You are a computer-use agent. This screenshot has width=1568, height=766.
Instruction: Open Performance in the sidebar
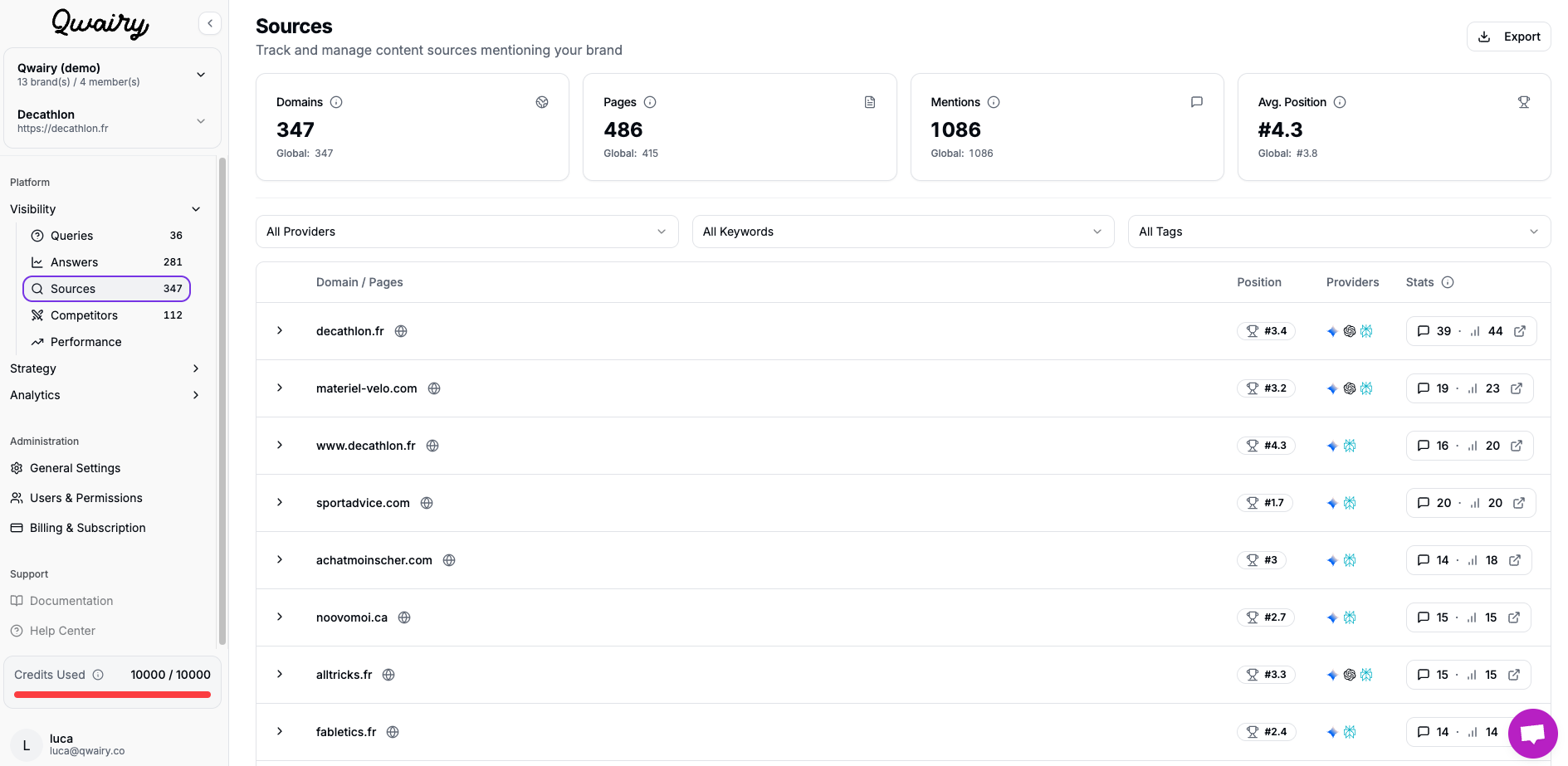[106, 342]
